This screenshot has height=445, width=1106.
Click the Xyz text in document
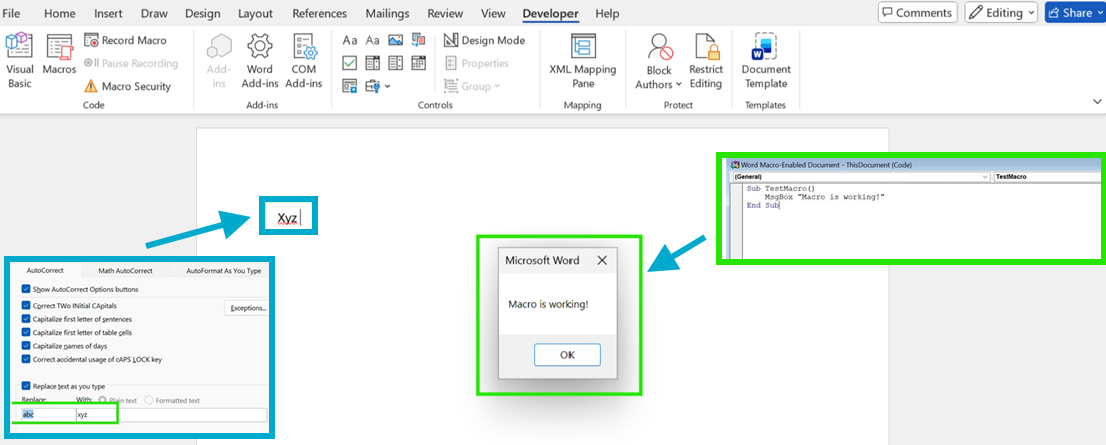pos(287,217)
